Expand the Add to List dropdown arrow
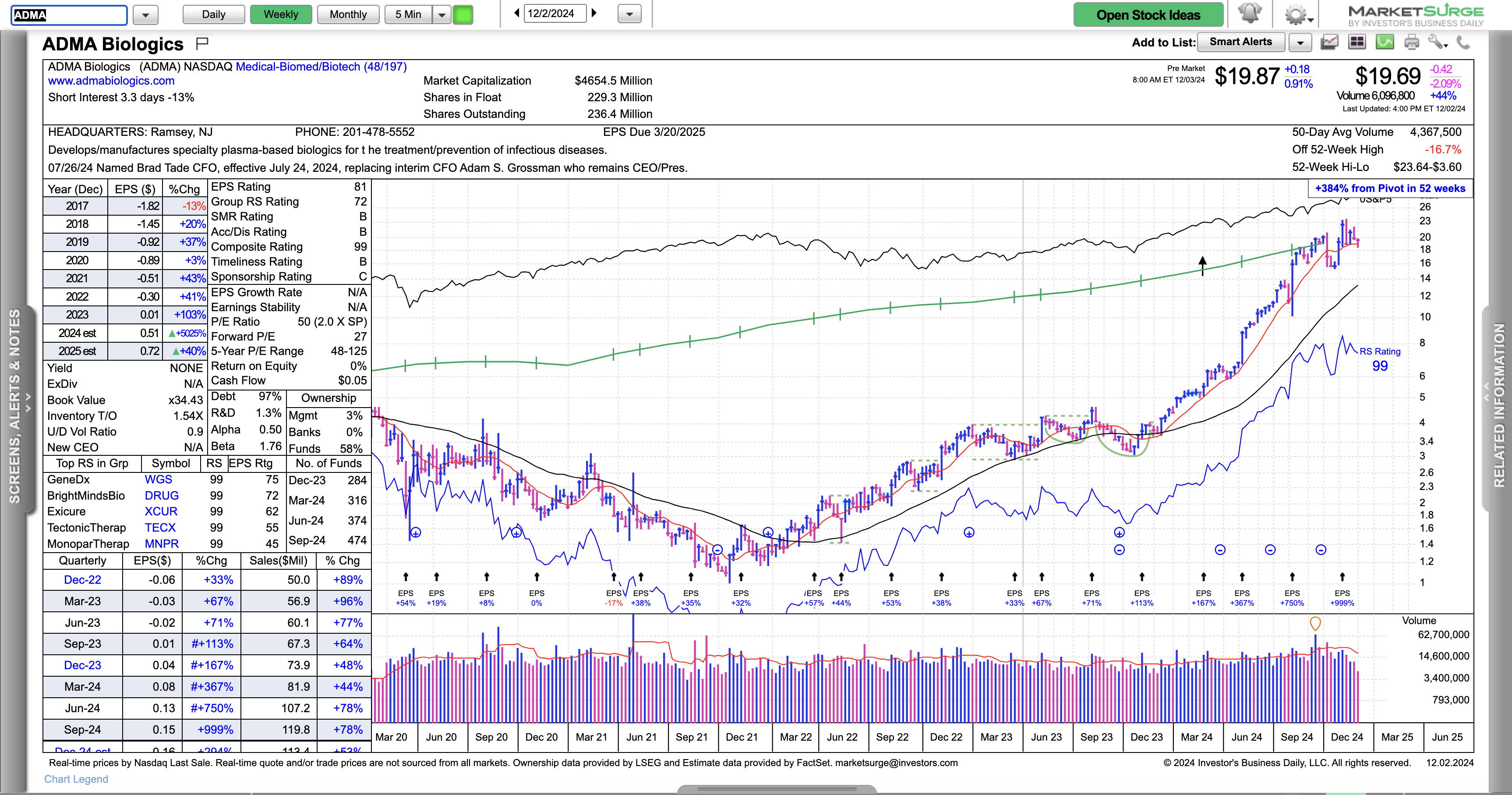1512x795 pixels. click(1300, 42)
